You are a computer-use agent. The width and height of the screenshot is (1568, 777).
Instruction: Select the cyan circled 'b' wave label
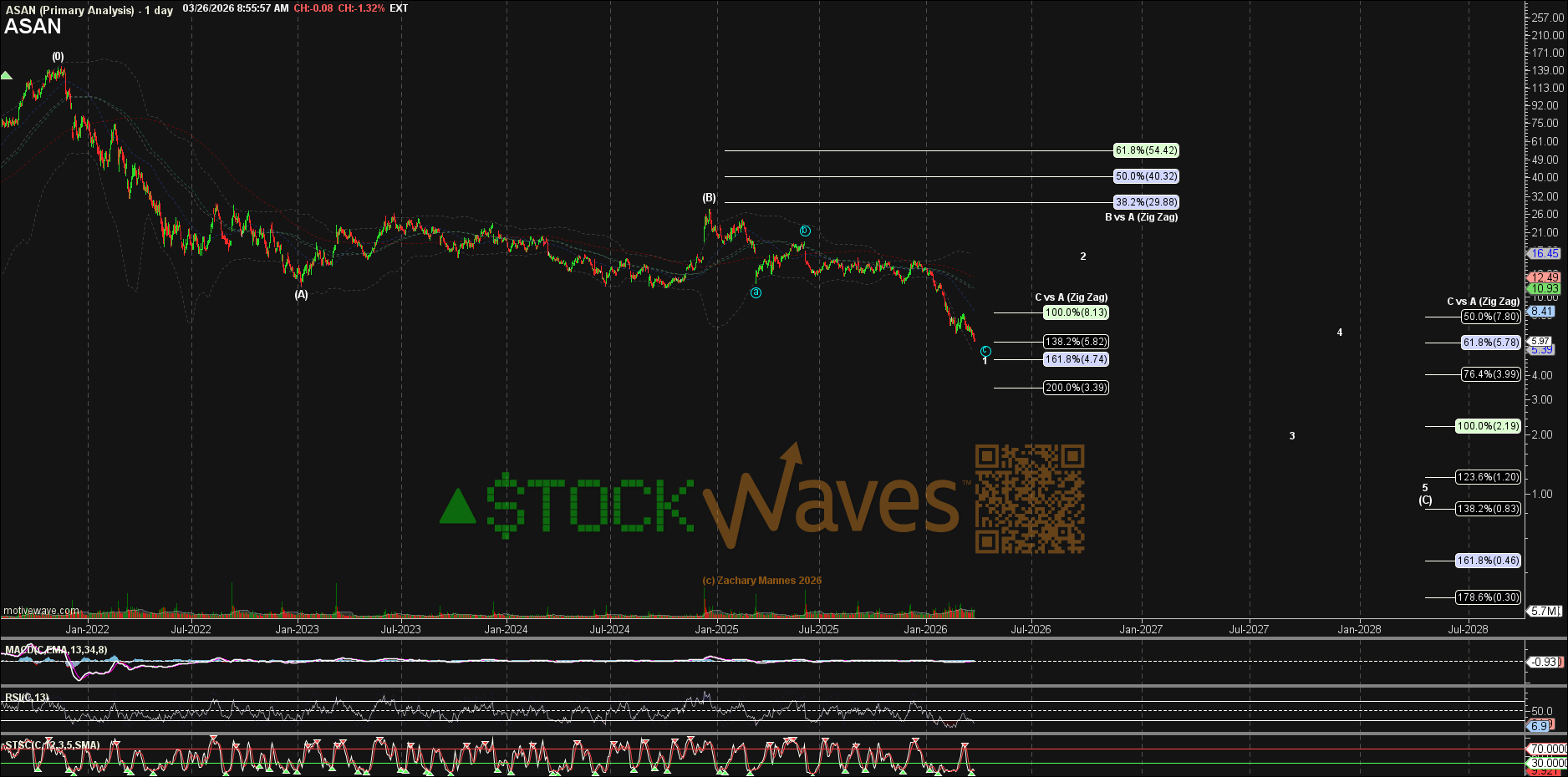805,231
